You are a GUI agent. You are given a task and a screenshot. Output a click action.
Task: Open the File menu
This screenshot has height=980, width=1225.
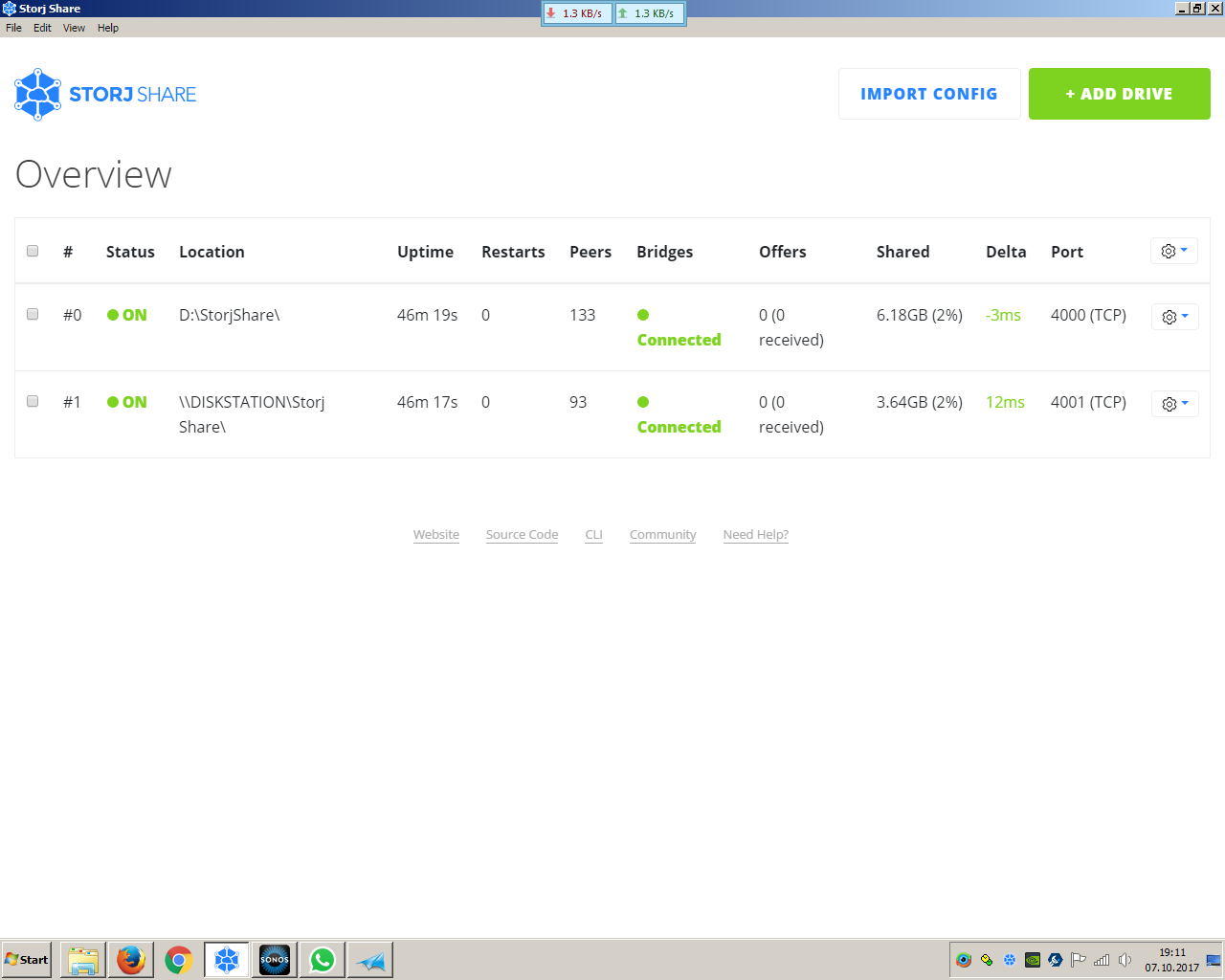click(13, 28)
